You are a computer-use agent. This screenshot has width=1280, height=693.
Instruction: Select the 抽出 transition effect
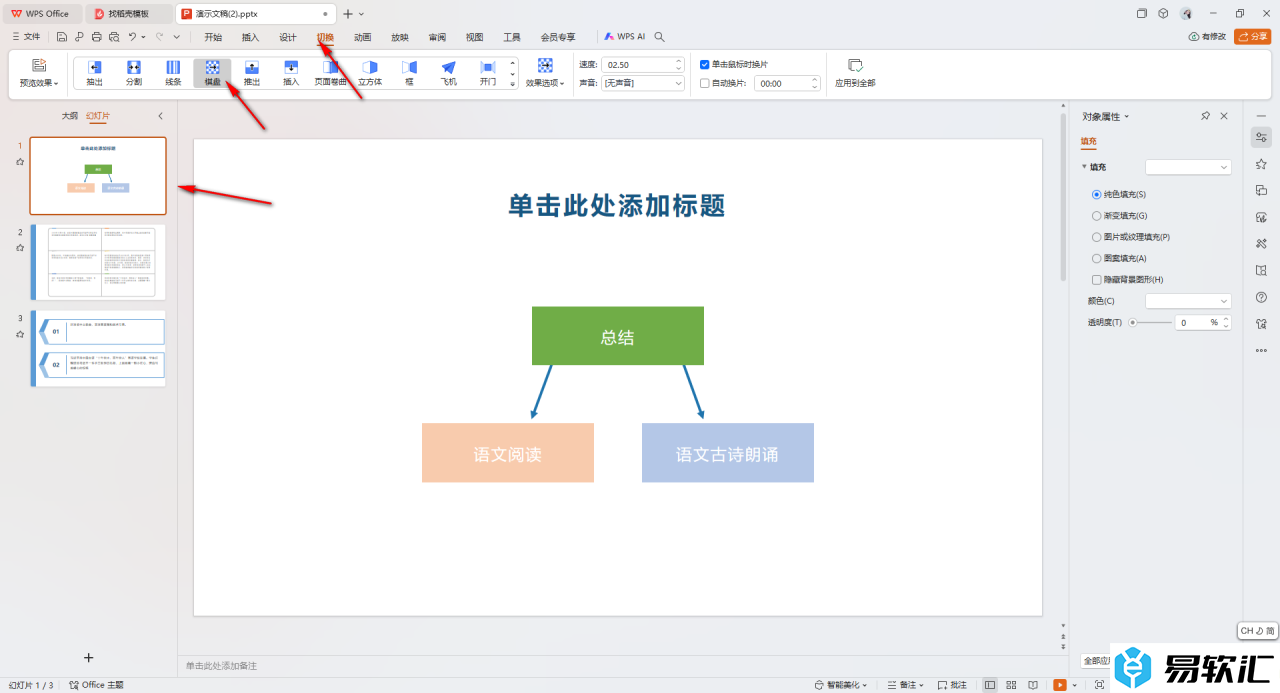pos(94,73)
